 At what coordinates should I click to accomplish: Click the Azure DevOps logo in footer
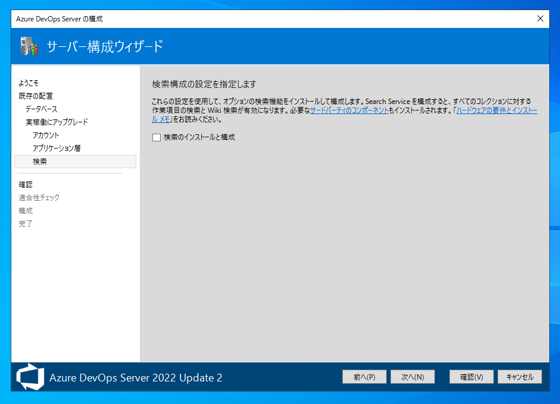point(30,377)
